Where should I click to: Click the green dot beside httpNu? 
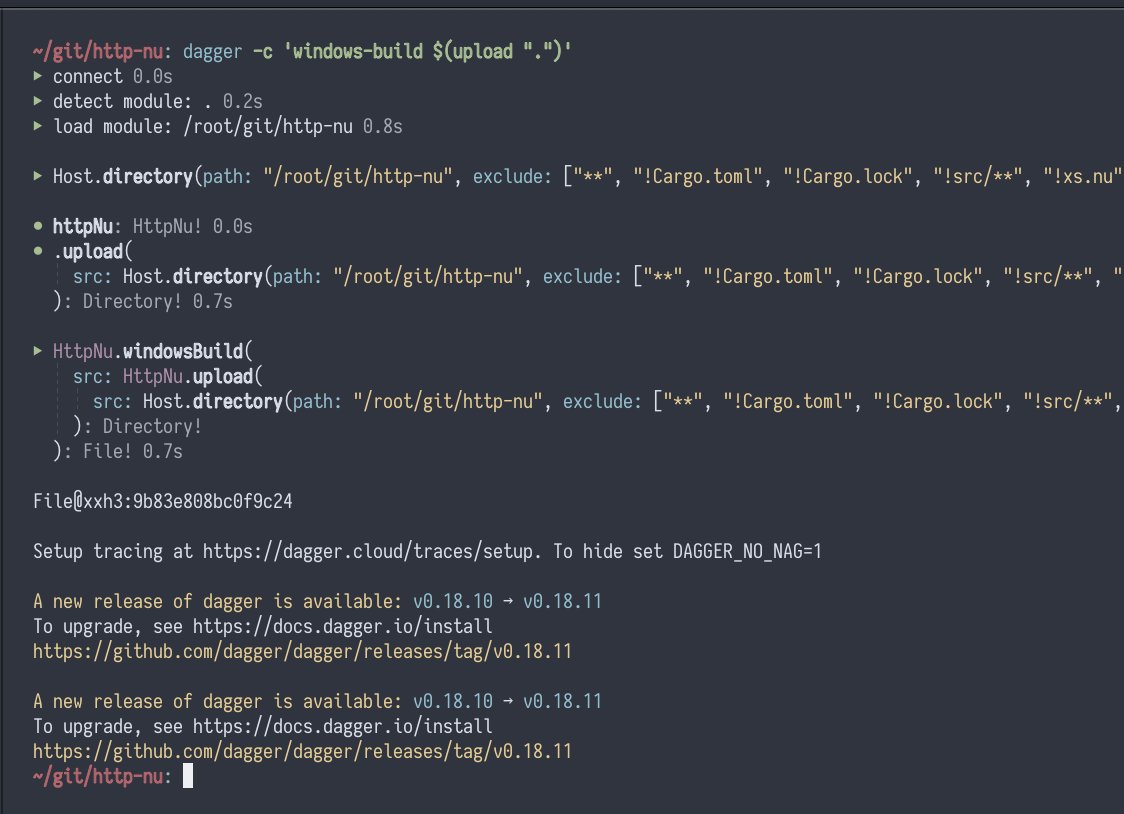pos(38,226)
